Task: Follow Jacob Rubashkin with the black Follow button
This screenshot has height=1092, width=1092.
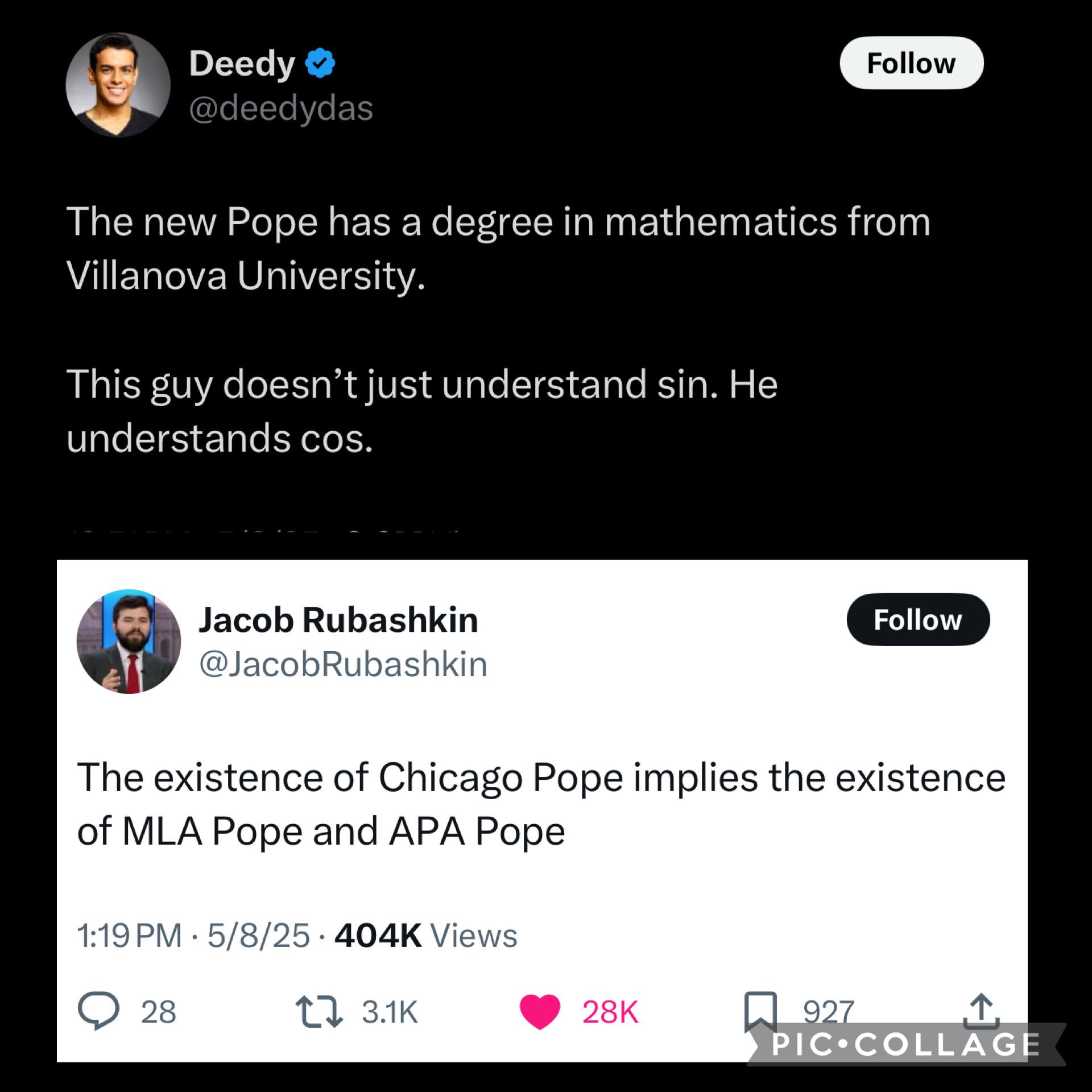Action: coord(917,619)
